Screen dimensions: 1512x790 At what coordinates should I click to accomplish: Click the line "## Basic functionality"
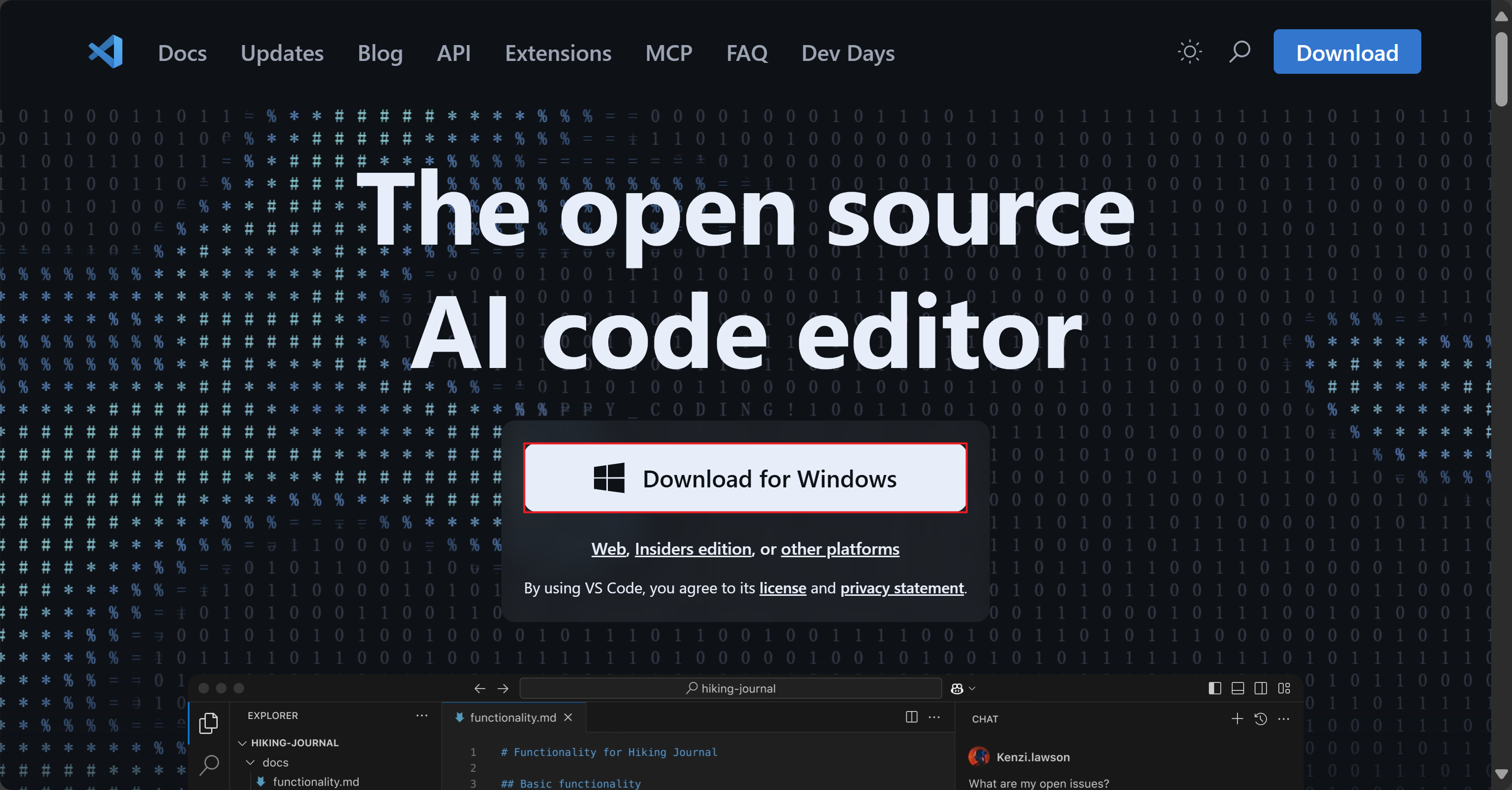pyautogui.click(x=571, y=784)
